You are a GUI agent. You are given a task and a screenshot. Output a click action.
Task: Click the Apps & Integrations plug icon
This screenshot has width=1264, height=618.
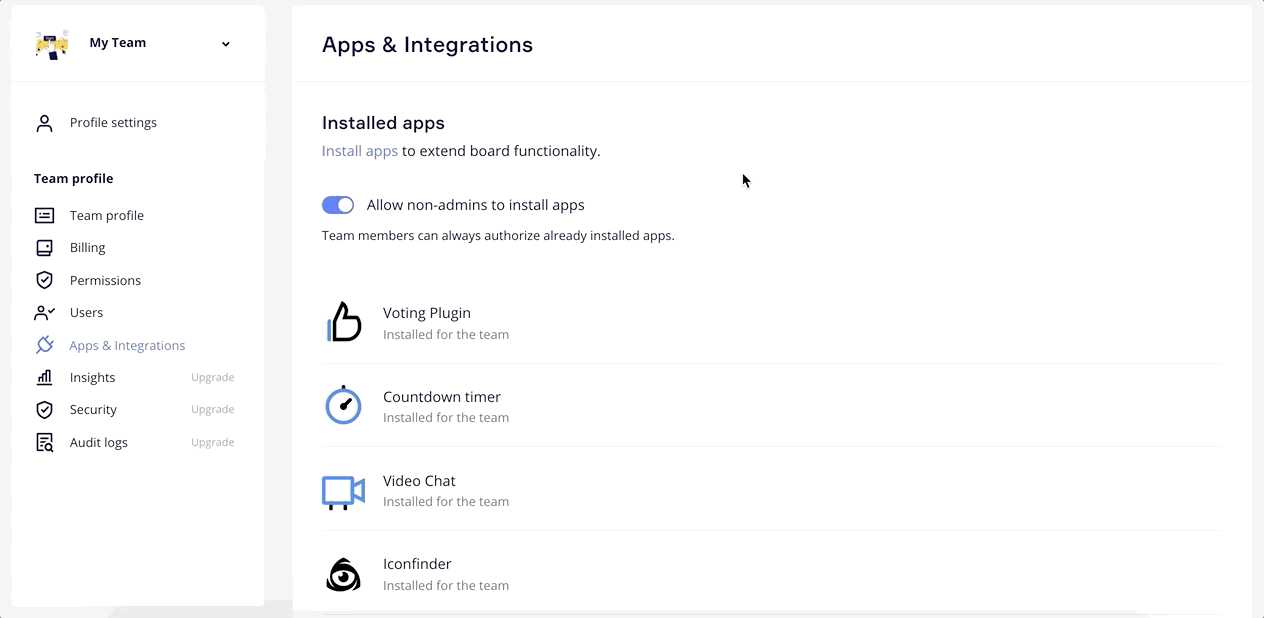point(44,345)
